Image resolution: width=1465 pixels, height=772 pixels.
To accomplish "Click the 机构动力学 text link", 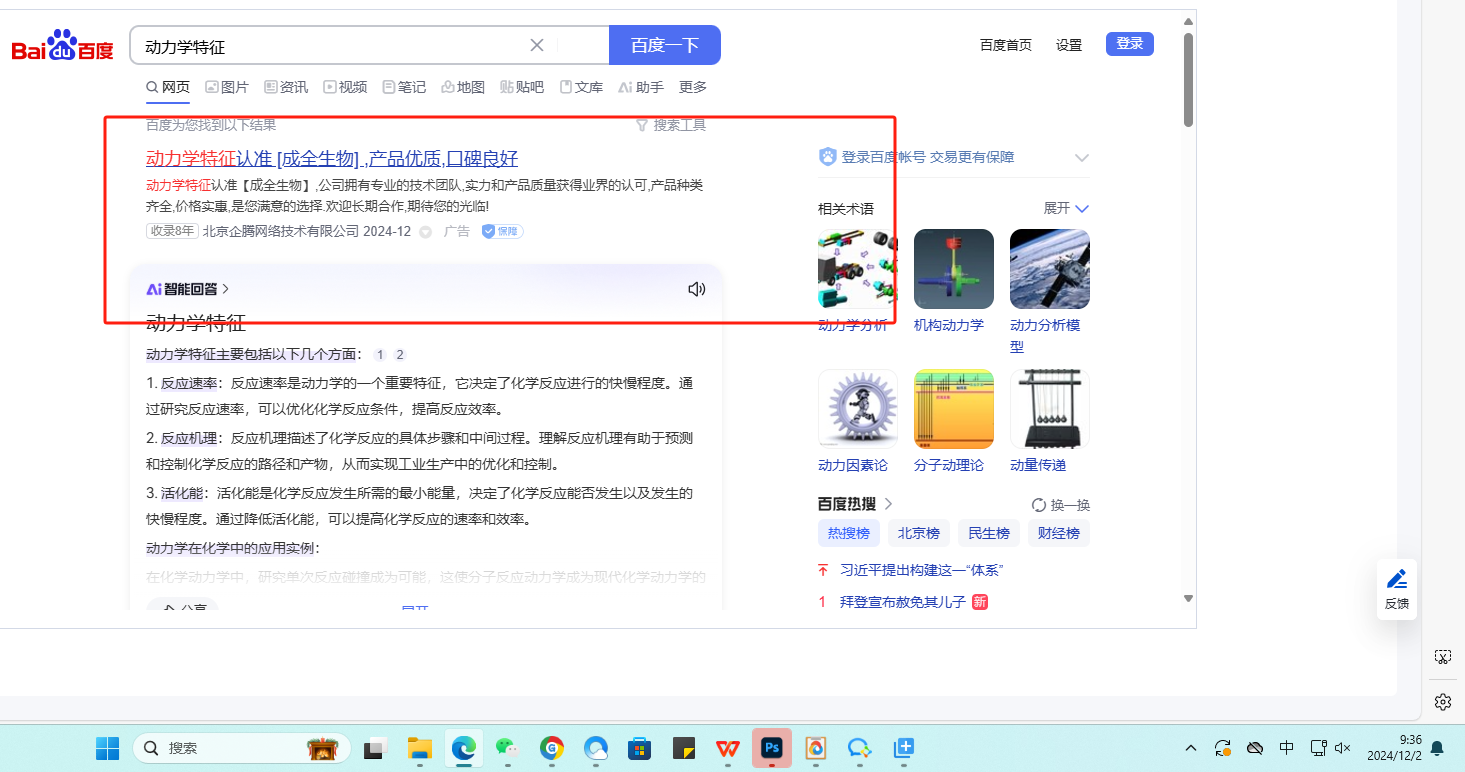I will pyautogui.click(x=949, y=325).
